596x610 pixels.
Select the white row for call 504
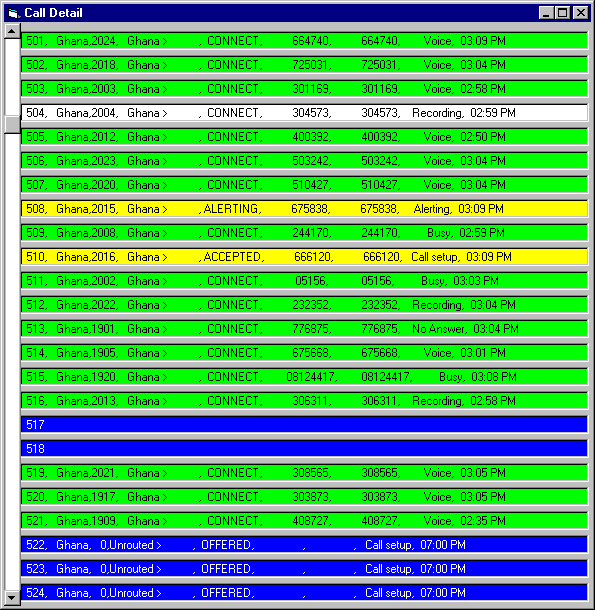tap(304, 113)
